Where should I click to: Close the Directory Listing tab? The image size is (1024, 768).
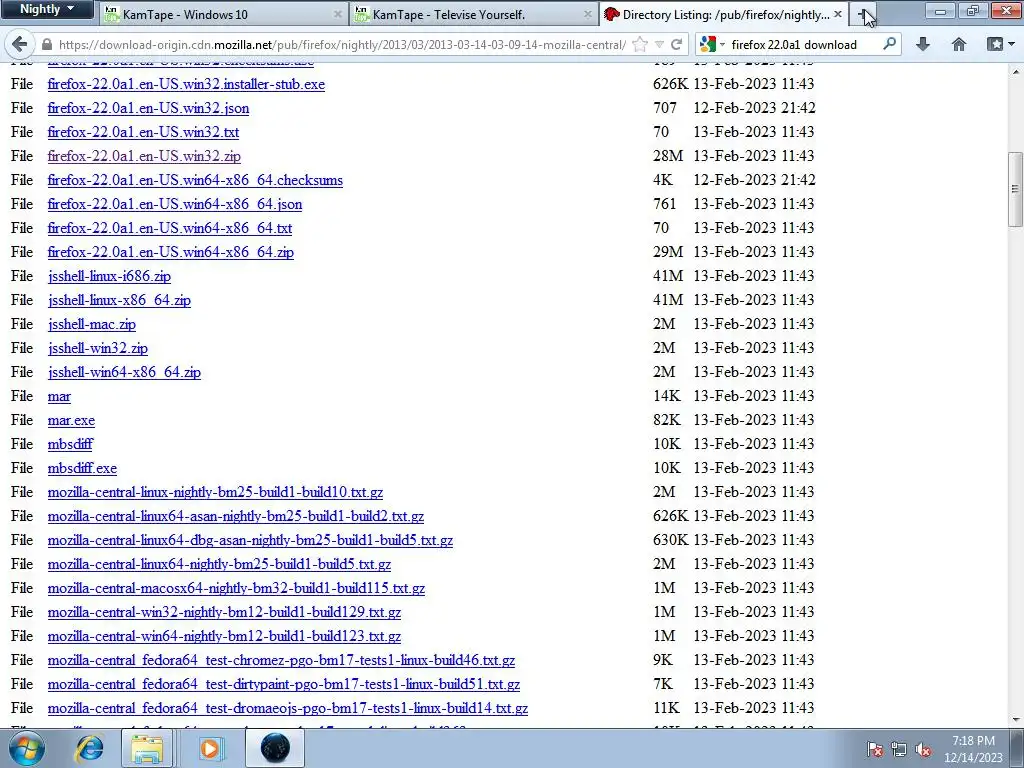click(838, 14)
